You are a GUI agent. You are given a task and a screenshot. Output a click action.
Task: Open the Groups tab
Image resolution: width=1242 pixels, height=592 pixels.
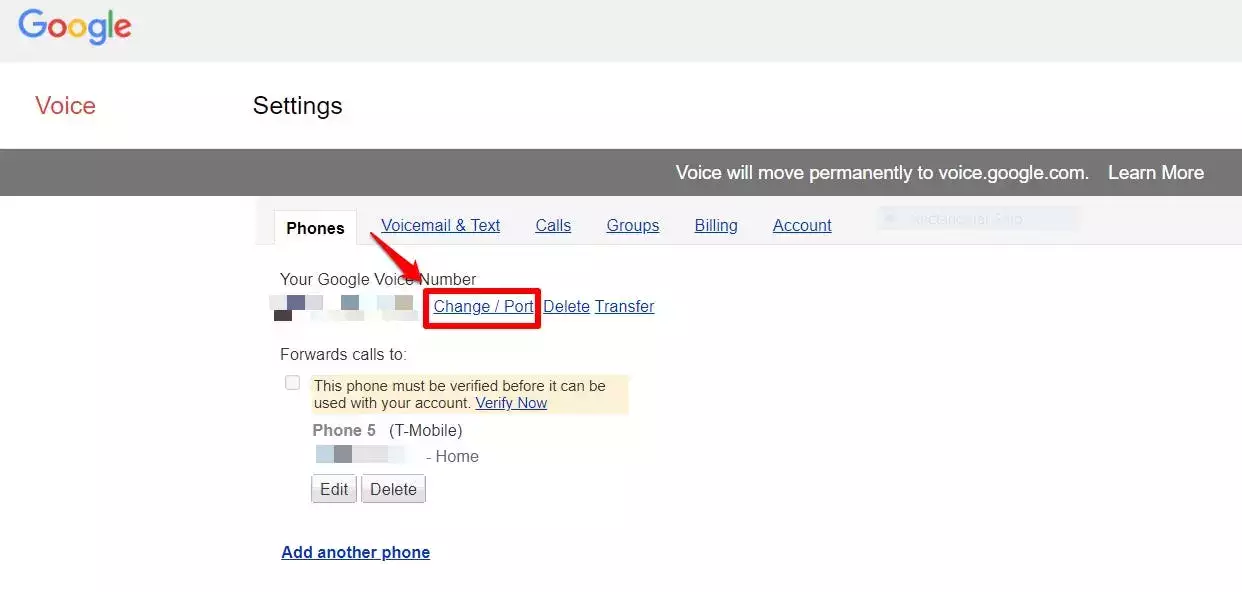coord(633,226)
